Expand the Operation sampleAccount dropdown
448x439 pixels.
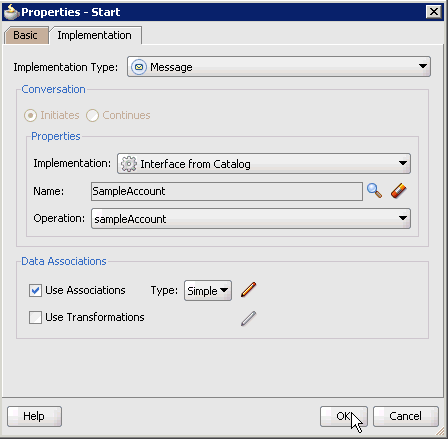tap(251, 219)
